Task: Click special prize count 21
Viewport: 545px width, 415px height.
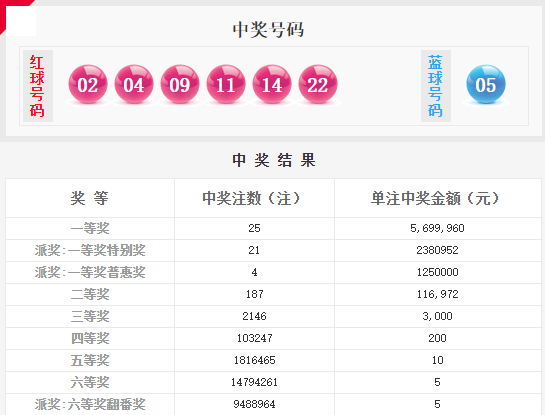Action: (254, 250)
